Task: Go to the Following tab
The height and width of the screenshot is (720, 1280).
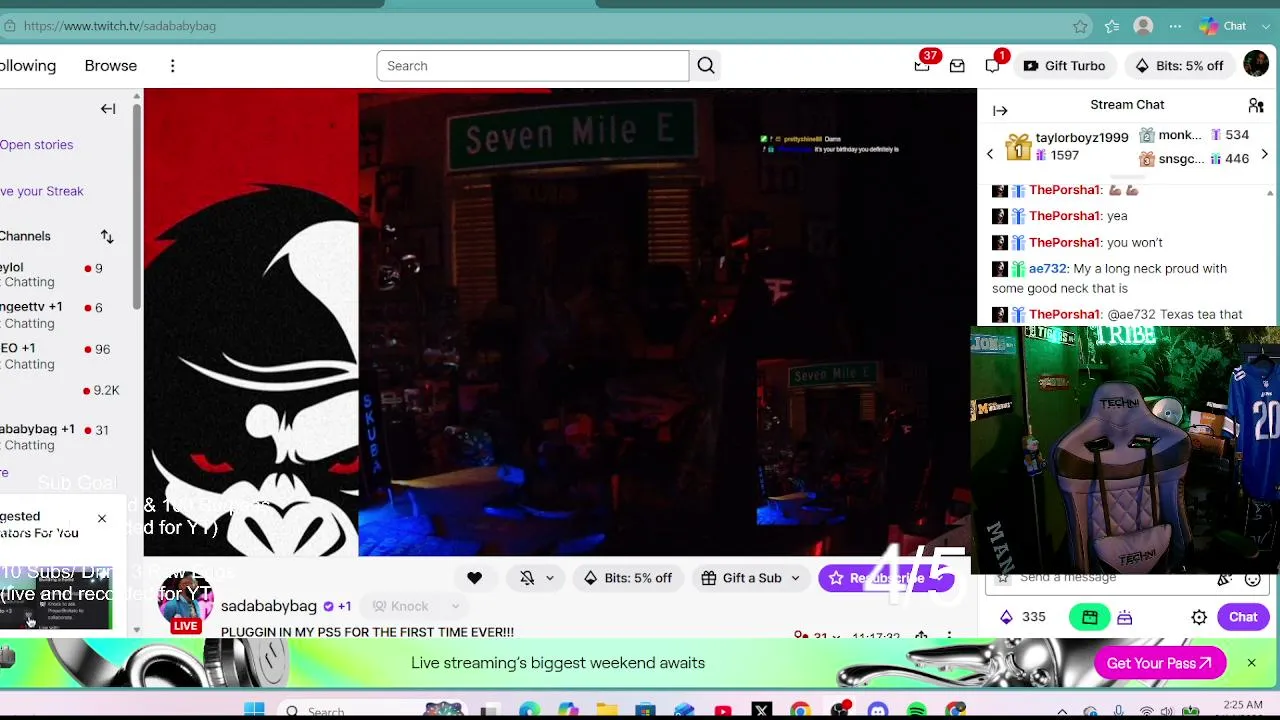Action: tap(28, 66)
